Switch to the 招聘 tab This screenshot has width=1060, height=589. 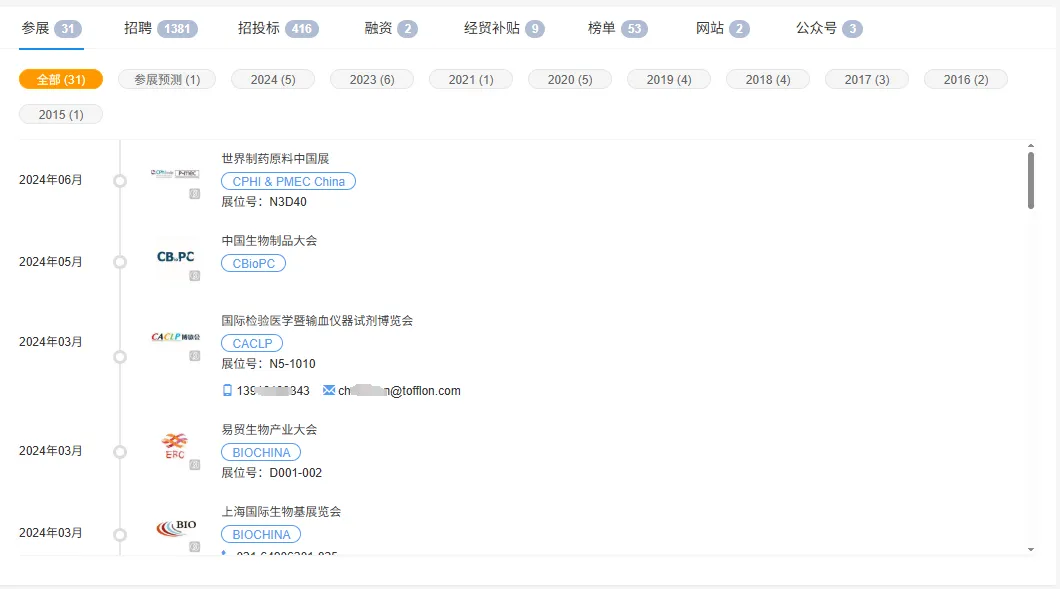[160, 28]
